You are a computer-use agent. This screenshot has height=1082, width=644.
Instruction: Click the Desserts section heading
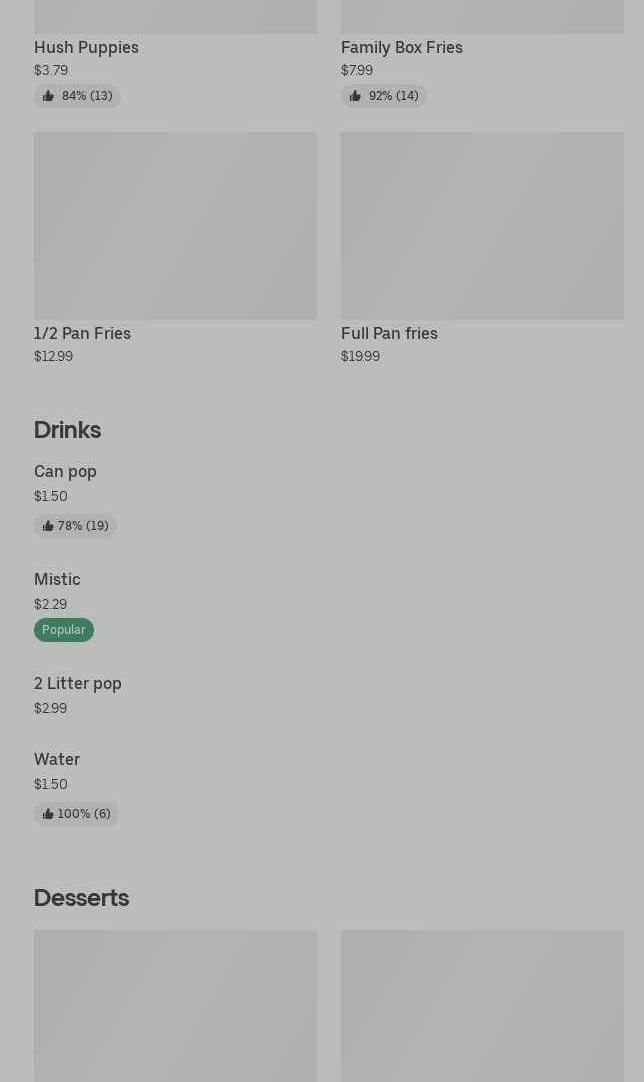81,898
